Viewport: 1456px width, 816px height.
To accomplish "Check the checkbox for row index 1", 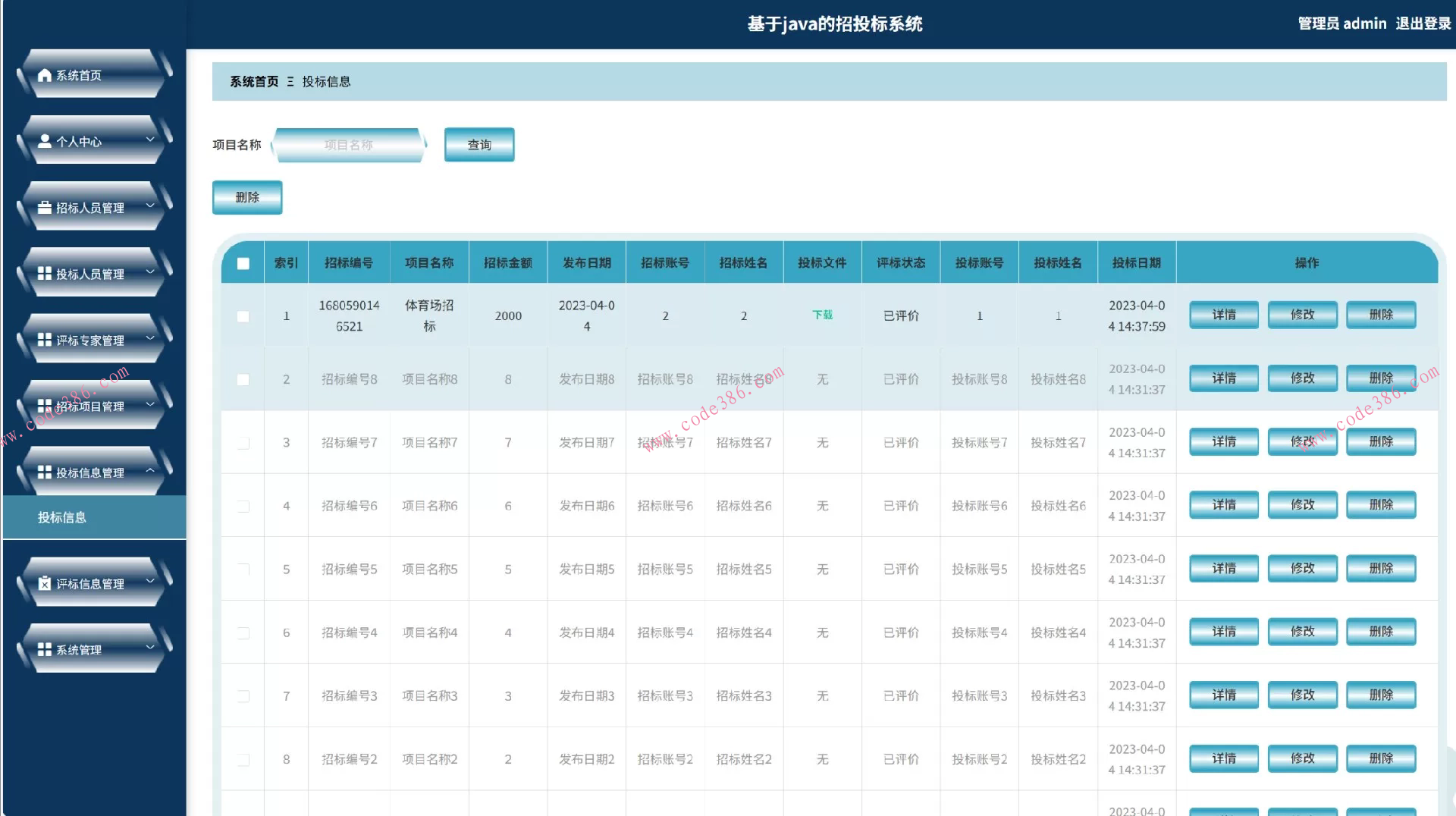I will (x=243, y=316).
